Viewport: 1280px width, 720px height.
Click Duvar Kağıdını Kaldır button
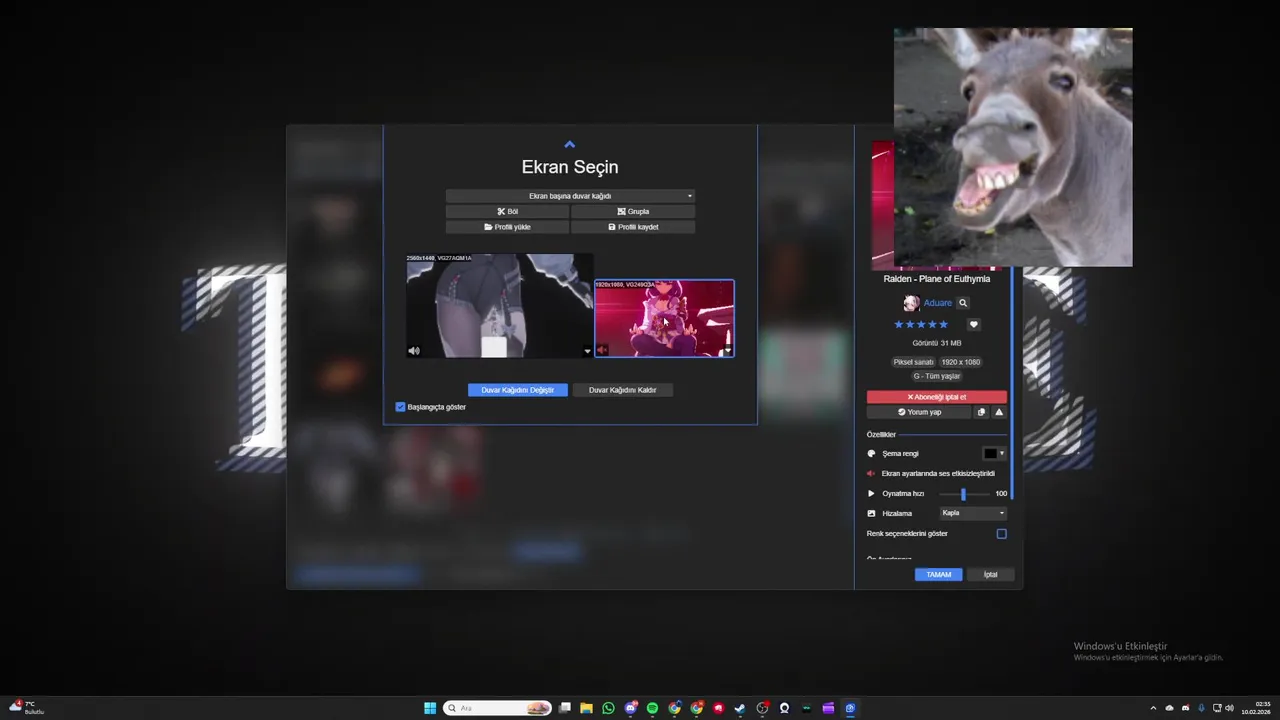click(622, 390)
